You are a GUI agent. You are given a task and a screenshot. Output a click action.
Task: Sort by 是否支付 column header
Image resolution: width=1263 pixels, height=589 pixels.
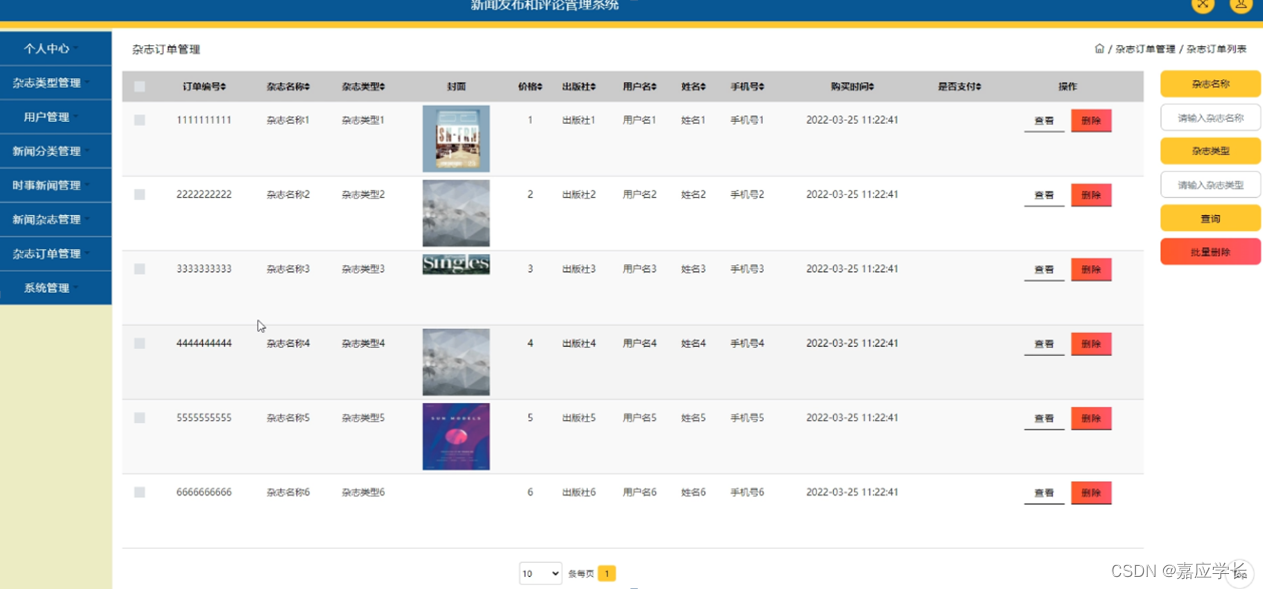[959, 87]
